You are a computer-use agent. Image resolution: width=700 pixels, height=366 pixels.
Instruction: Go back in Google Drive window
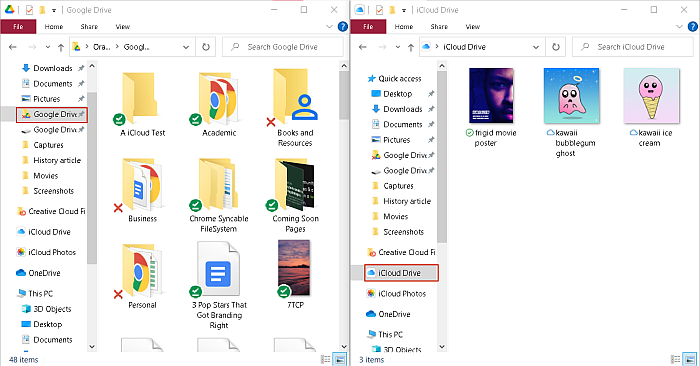tap(13, 47)
